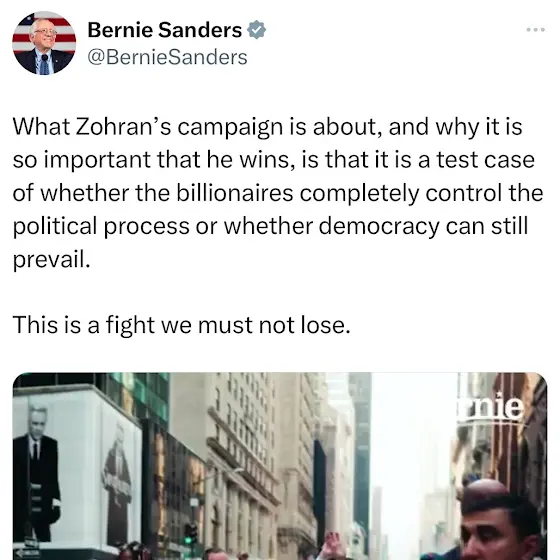Open the three-dot more options menu
Image resolution: width=560 pixels, height=560 pixels.
pos(535,30)
